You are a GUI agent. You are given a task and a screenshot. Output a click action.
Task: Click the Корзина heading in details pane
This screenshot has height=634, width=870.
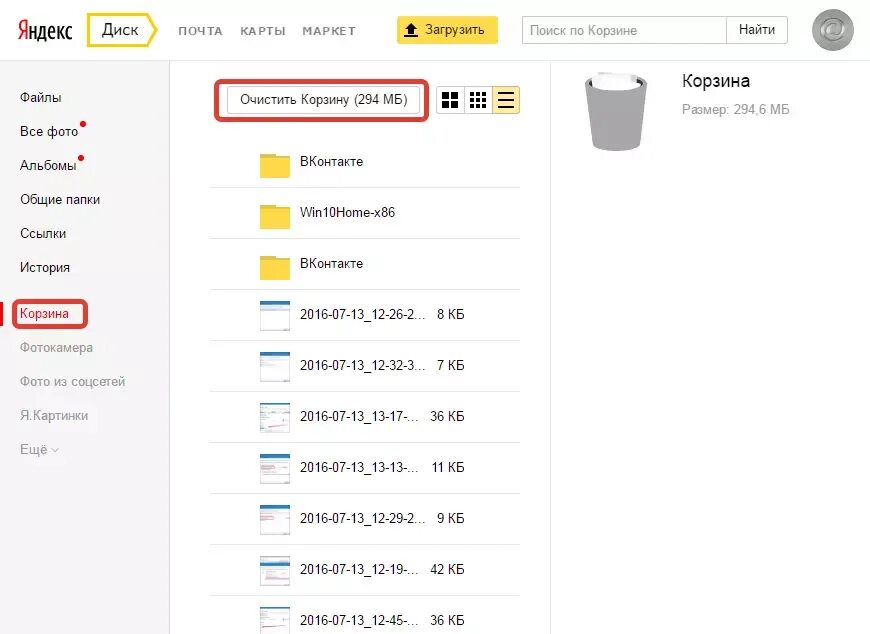[716, 81]
